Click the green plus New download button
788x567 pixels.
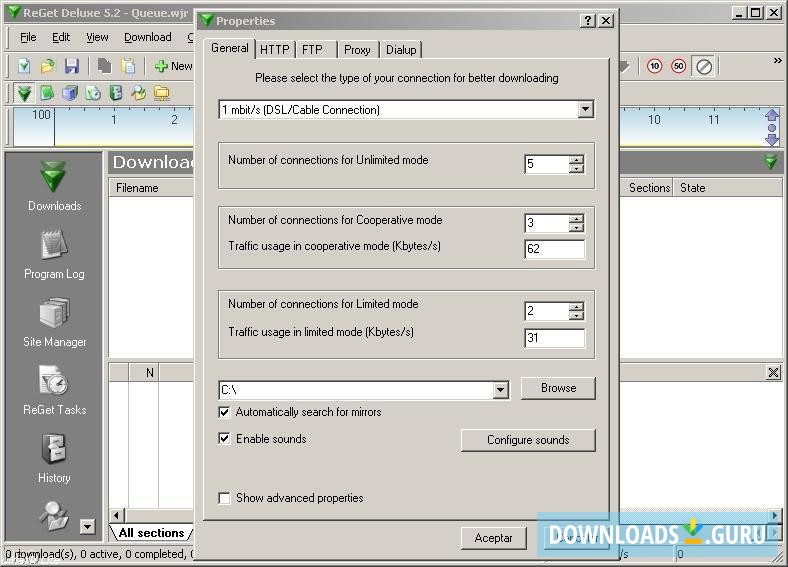[x=173, y=66]
